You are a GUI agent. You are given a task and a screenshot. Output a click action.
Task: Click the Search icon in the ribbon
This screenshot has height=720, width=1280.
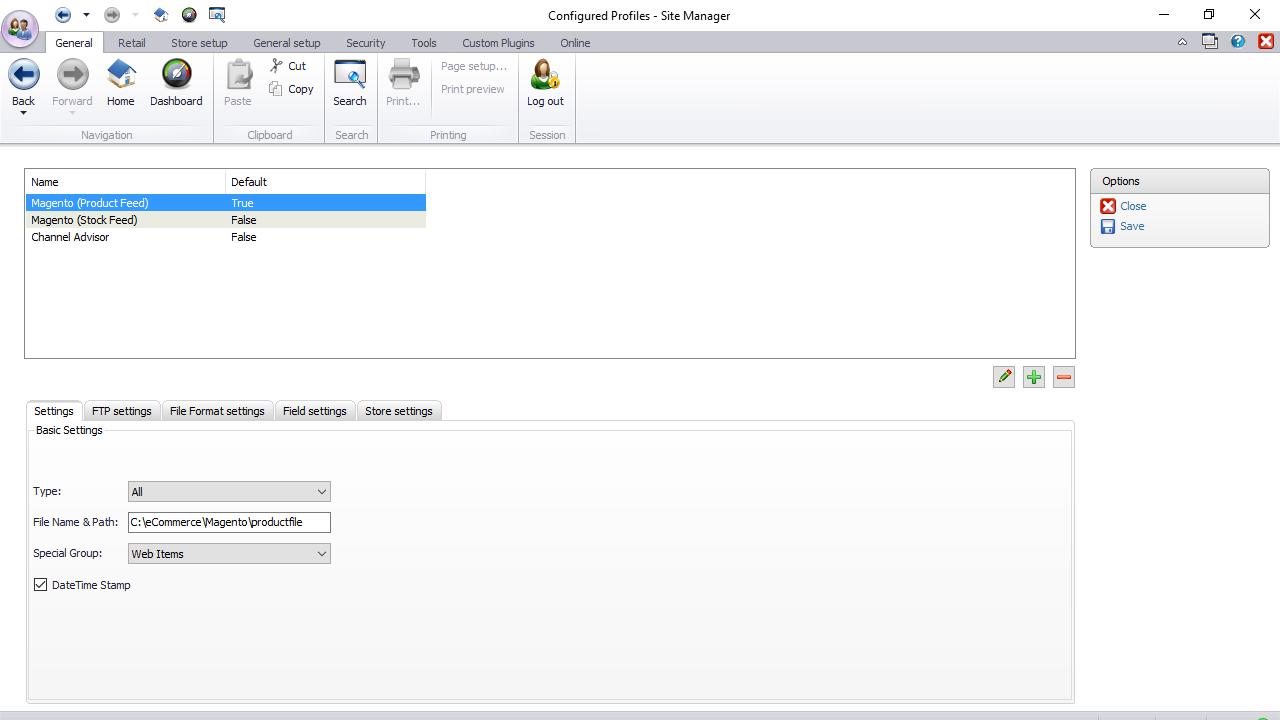(350, 76)
